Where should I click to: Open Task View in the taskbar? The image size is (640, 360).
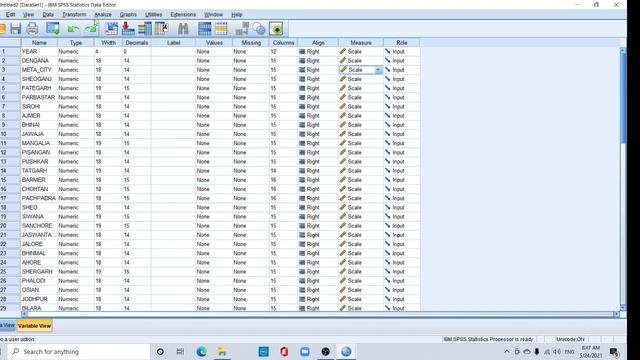click(x=180, y=351)
